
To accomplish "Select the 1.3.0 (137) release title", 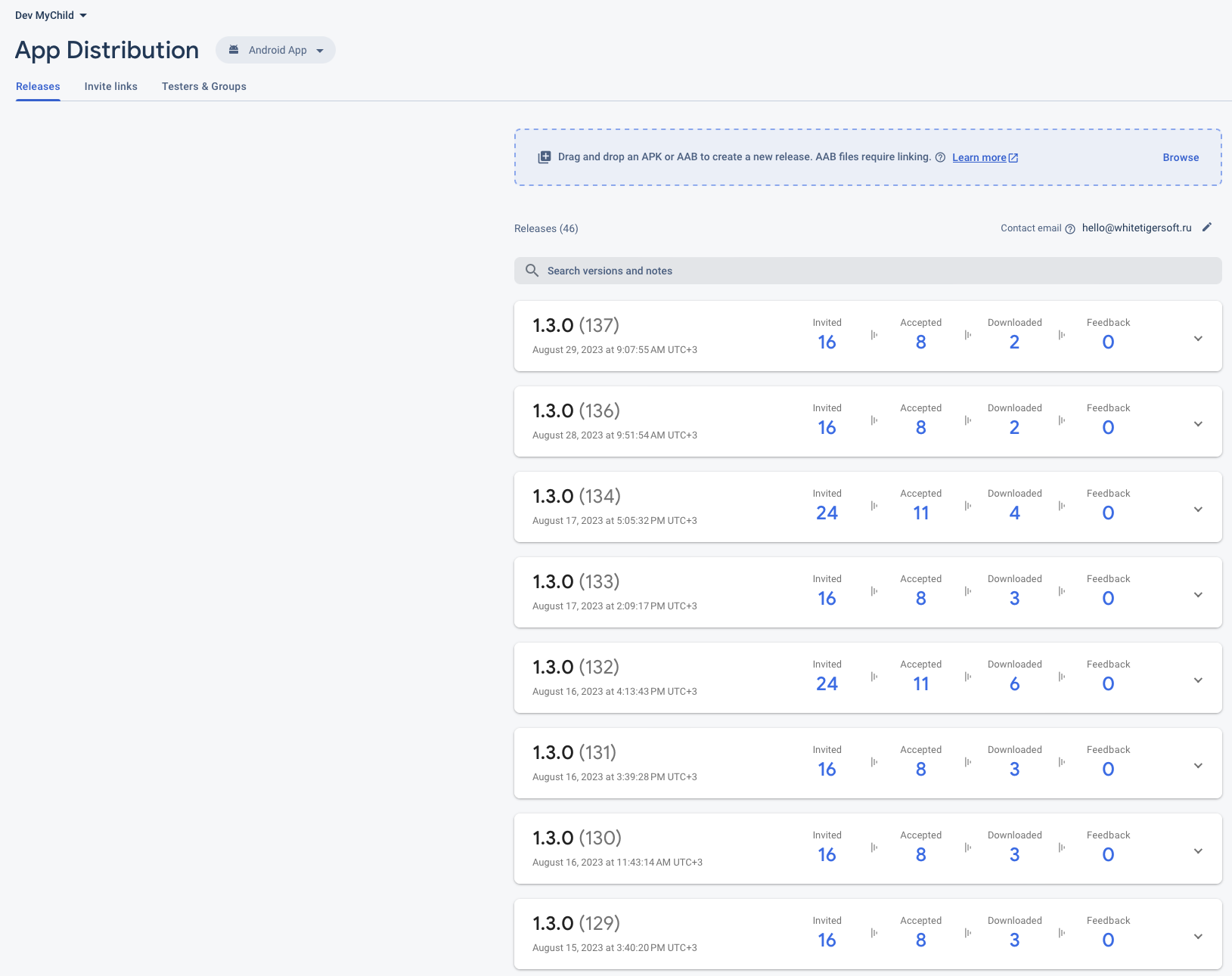I will point(576,325).
